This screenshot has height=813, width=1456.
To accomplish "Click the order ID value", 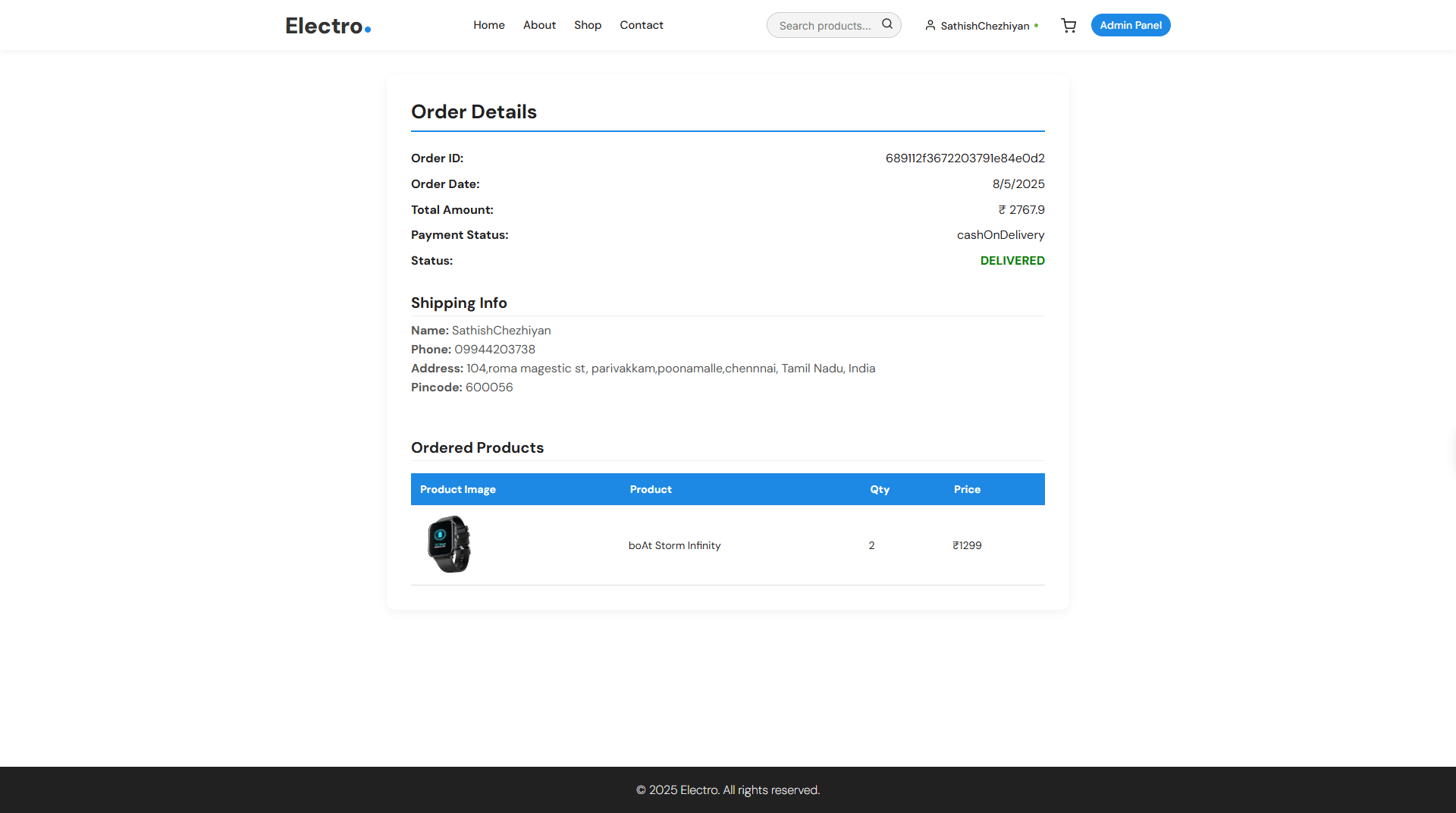I will coord(965,159).
